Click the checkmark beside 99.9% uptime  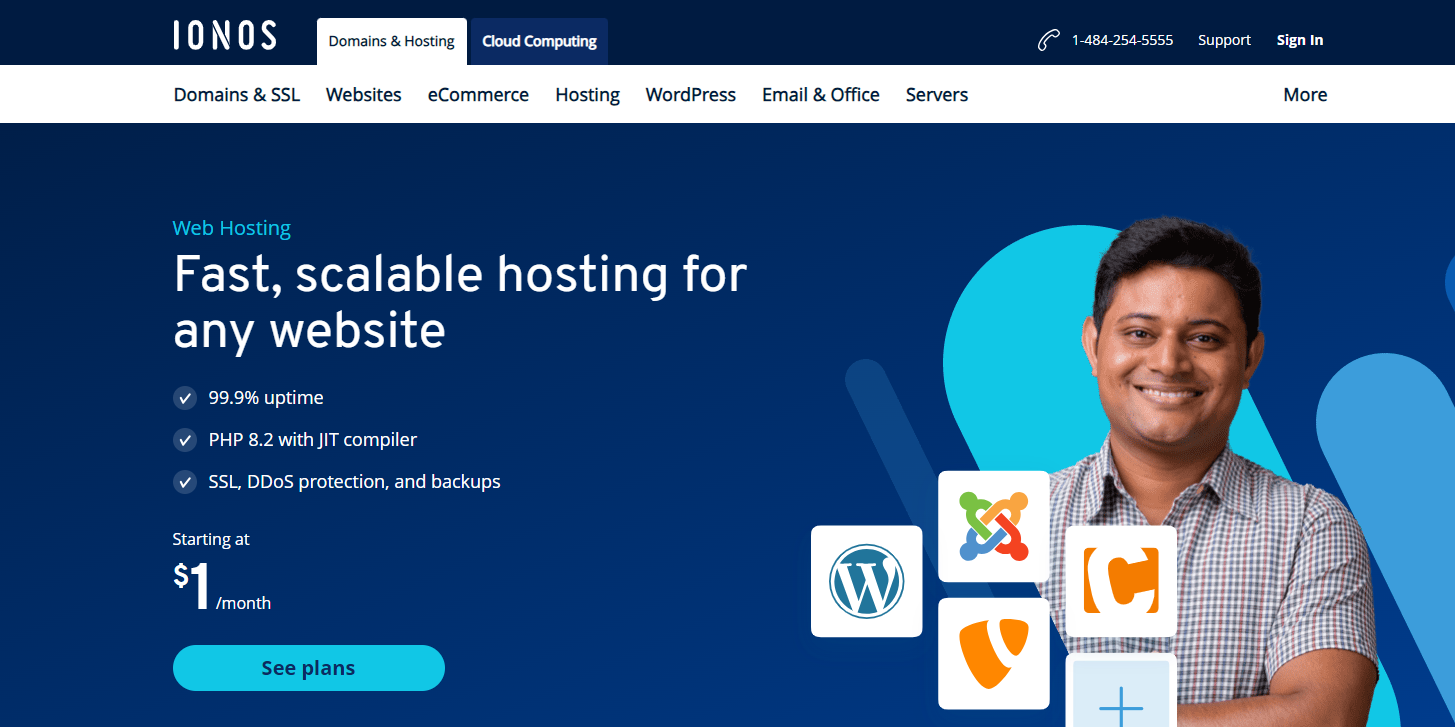[185, 397]
